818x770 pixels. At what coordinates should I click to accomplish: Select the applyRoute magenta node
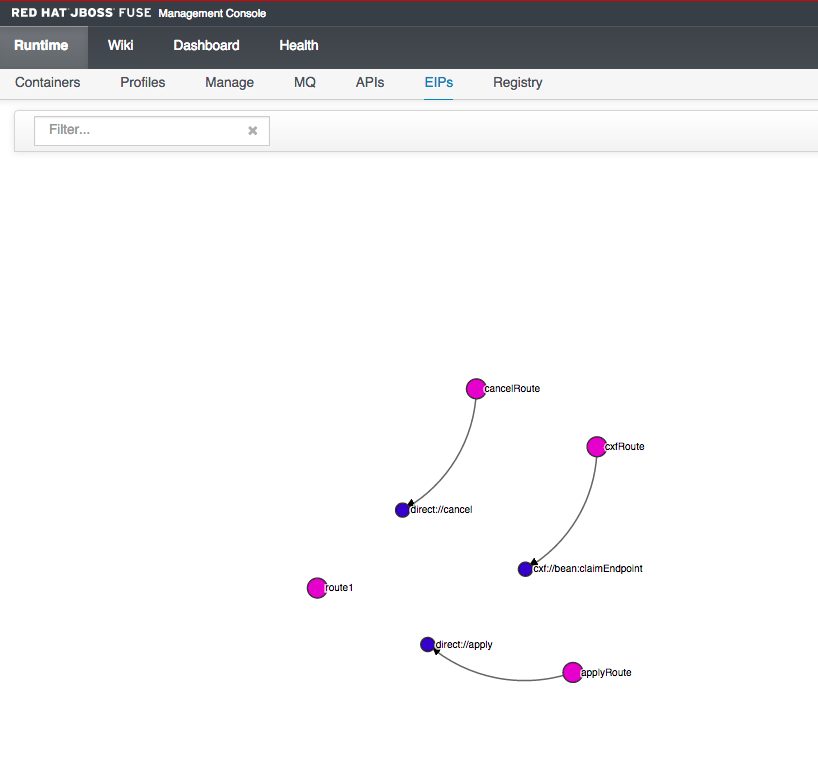point(572,672)
